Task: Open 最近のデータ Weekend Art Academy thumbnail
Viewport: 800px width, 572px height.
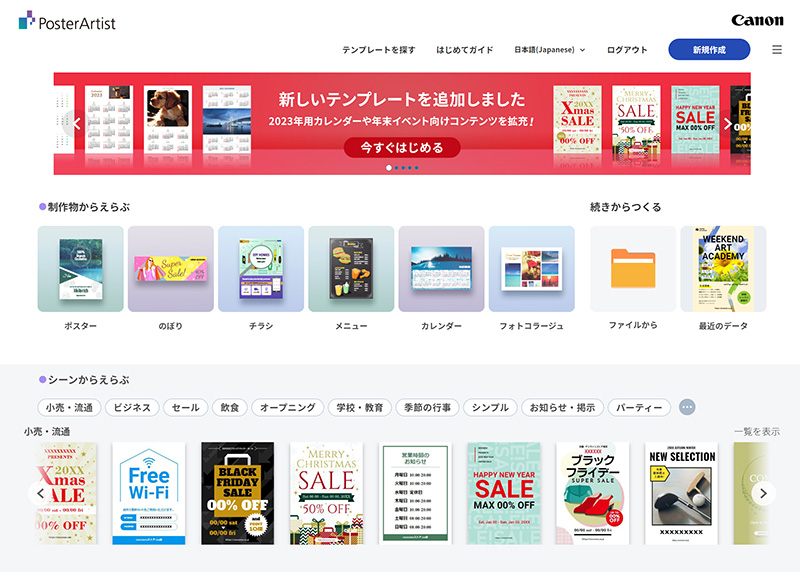Action: point(723,268)
